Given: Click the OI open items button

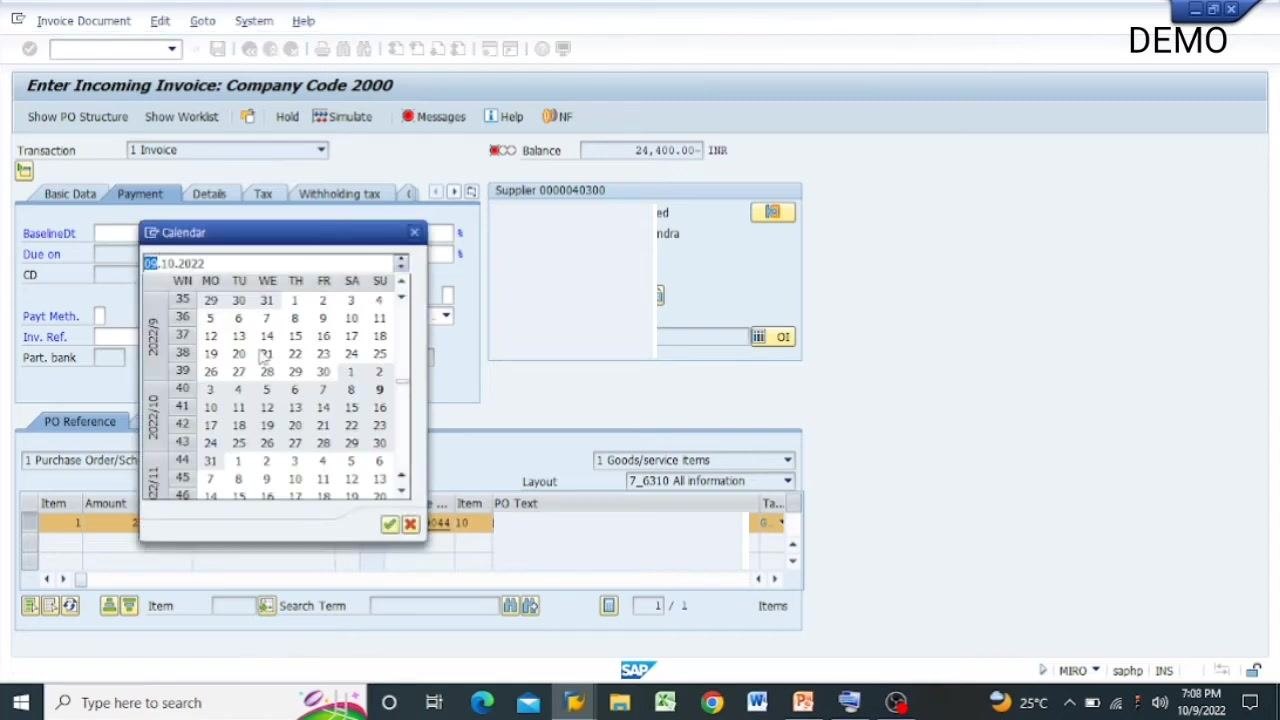Looking at the screenshot, I should tap(772, 337).
